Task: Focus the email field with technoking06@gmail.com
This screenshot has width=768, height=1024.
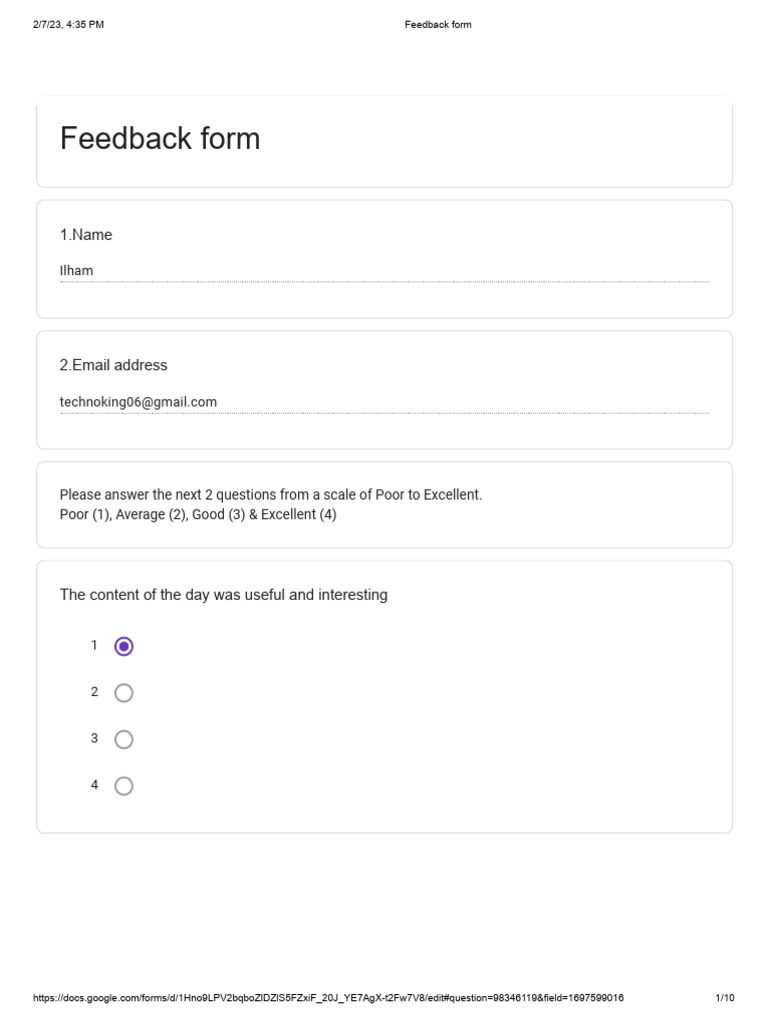Action: tap(384, 402)
